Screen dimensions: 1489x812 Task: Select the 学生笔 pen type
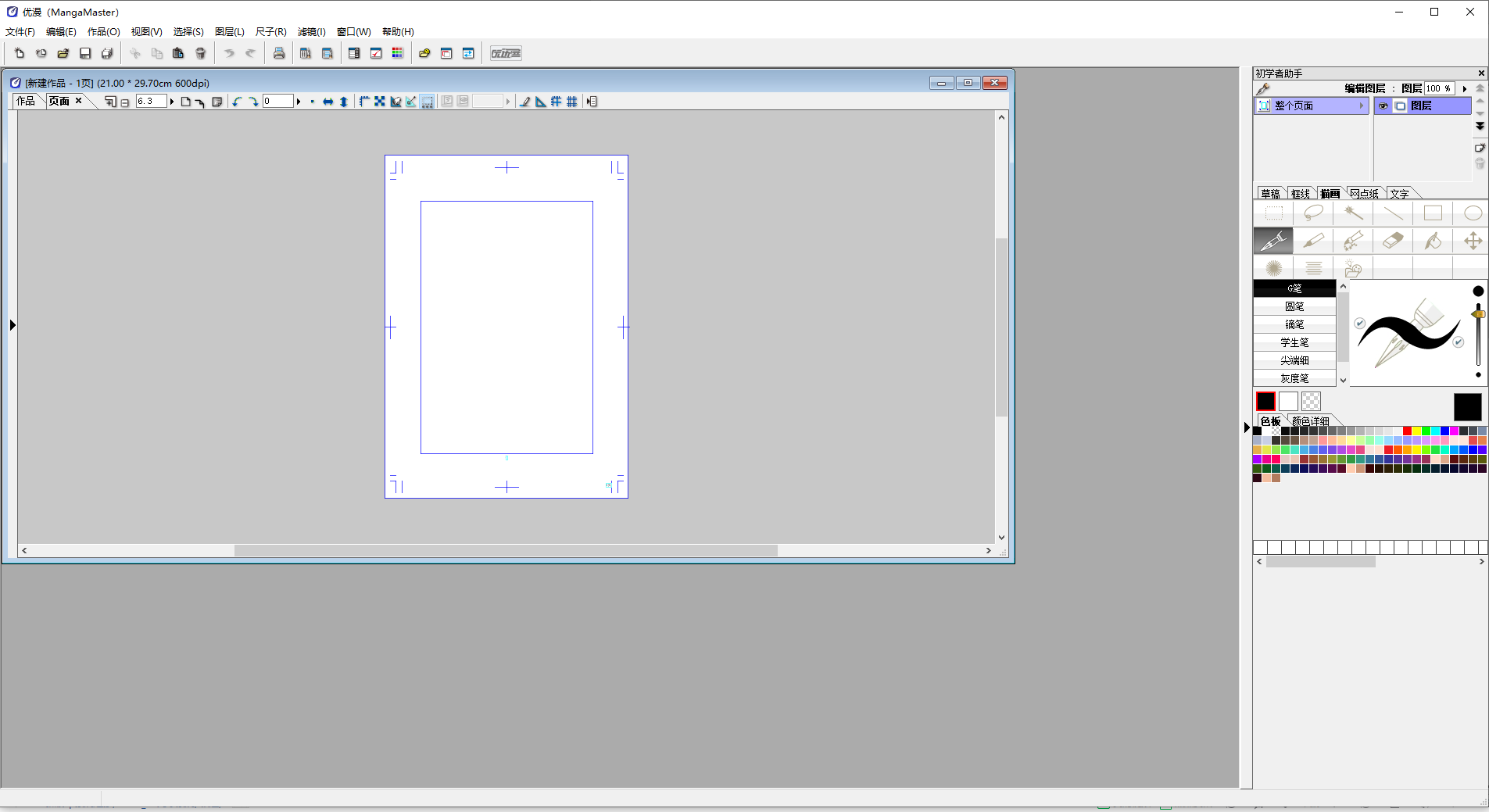(x=1294, y=342)
